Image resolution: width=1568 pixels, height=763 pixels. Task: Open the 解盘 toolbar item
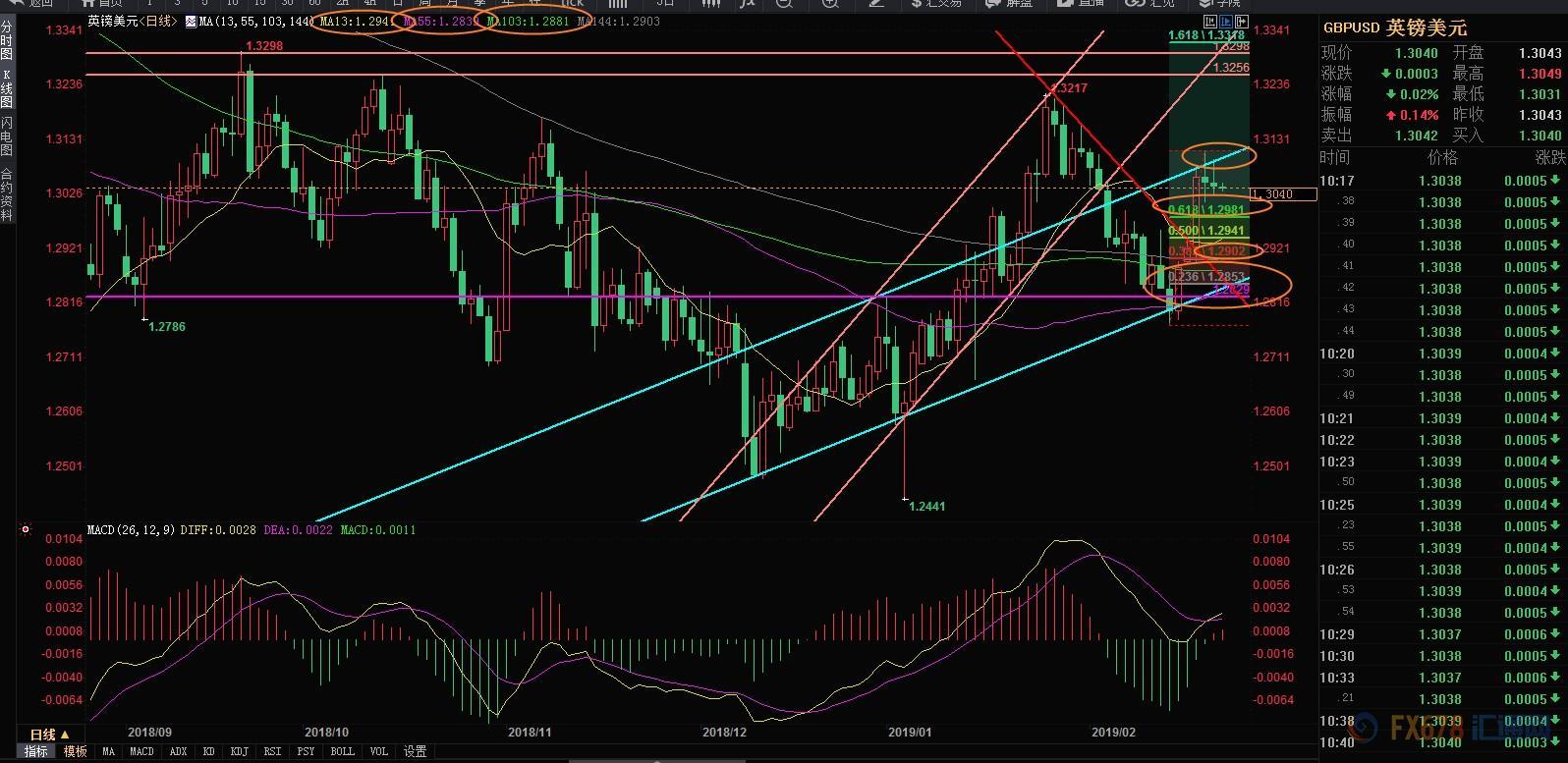coord(1010,4)
